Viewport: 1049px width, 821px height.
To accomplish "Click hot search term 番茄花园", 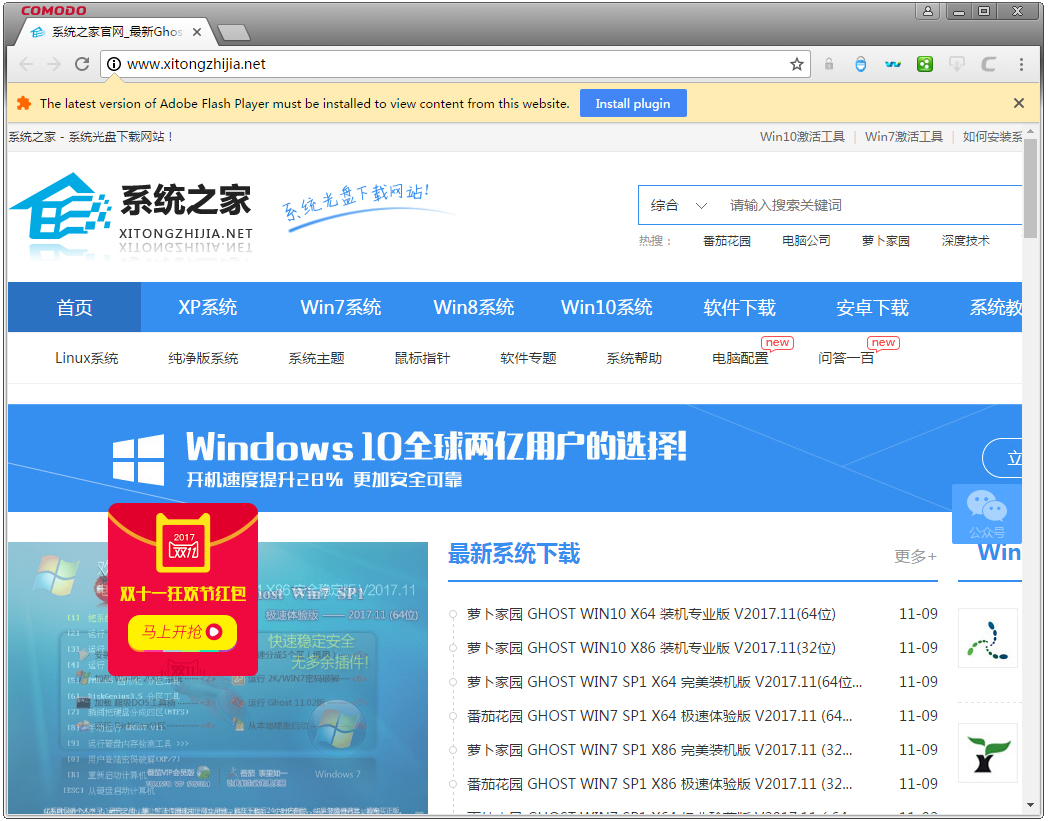I will click(x=727, y=241).
